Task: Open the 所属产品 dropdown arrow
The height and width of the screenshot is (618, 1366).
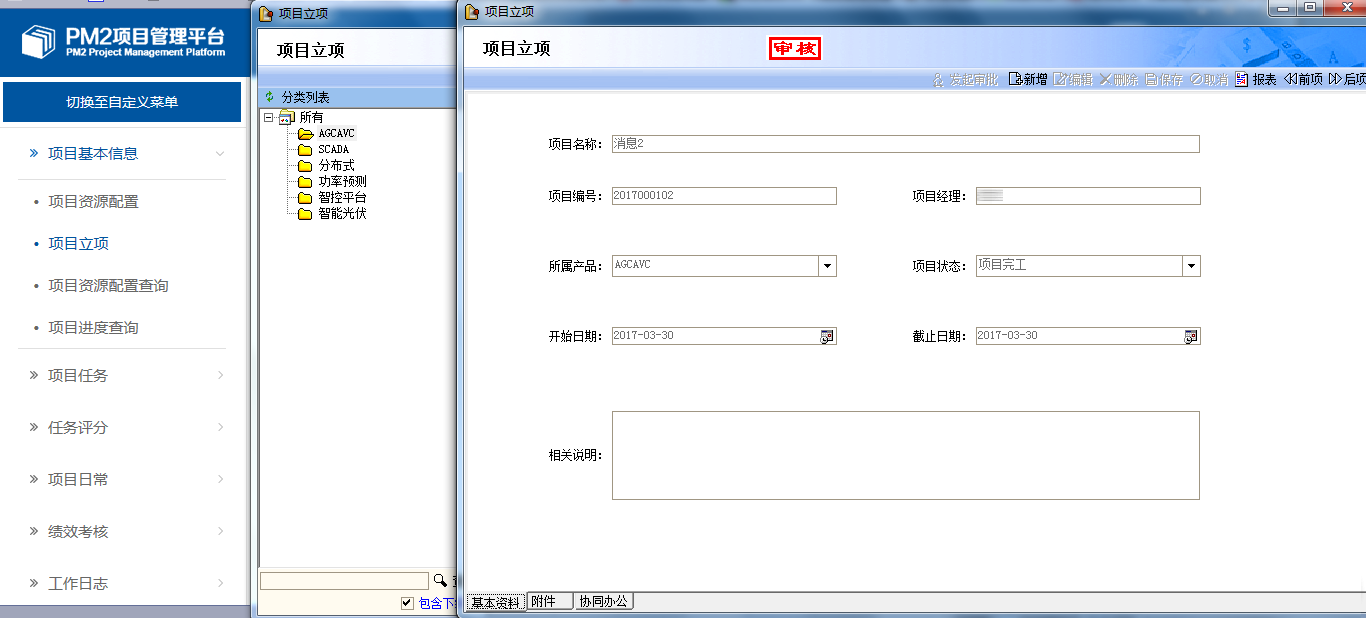Action: (827, 266)
